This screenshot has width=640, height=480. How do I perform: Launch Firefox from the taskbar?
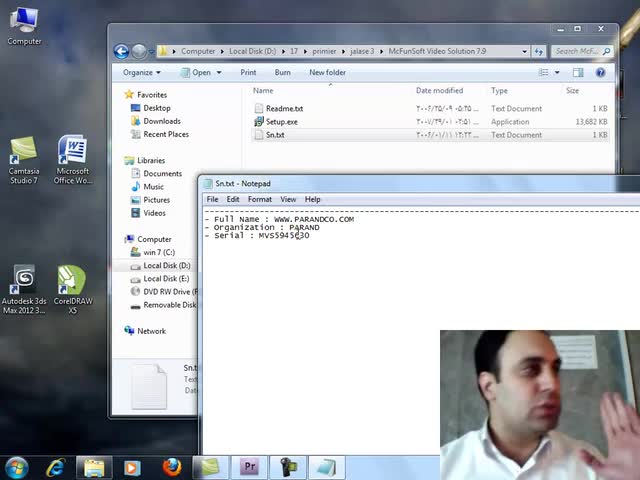(172, 468)
